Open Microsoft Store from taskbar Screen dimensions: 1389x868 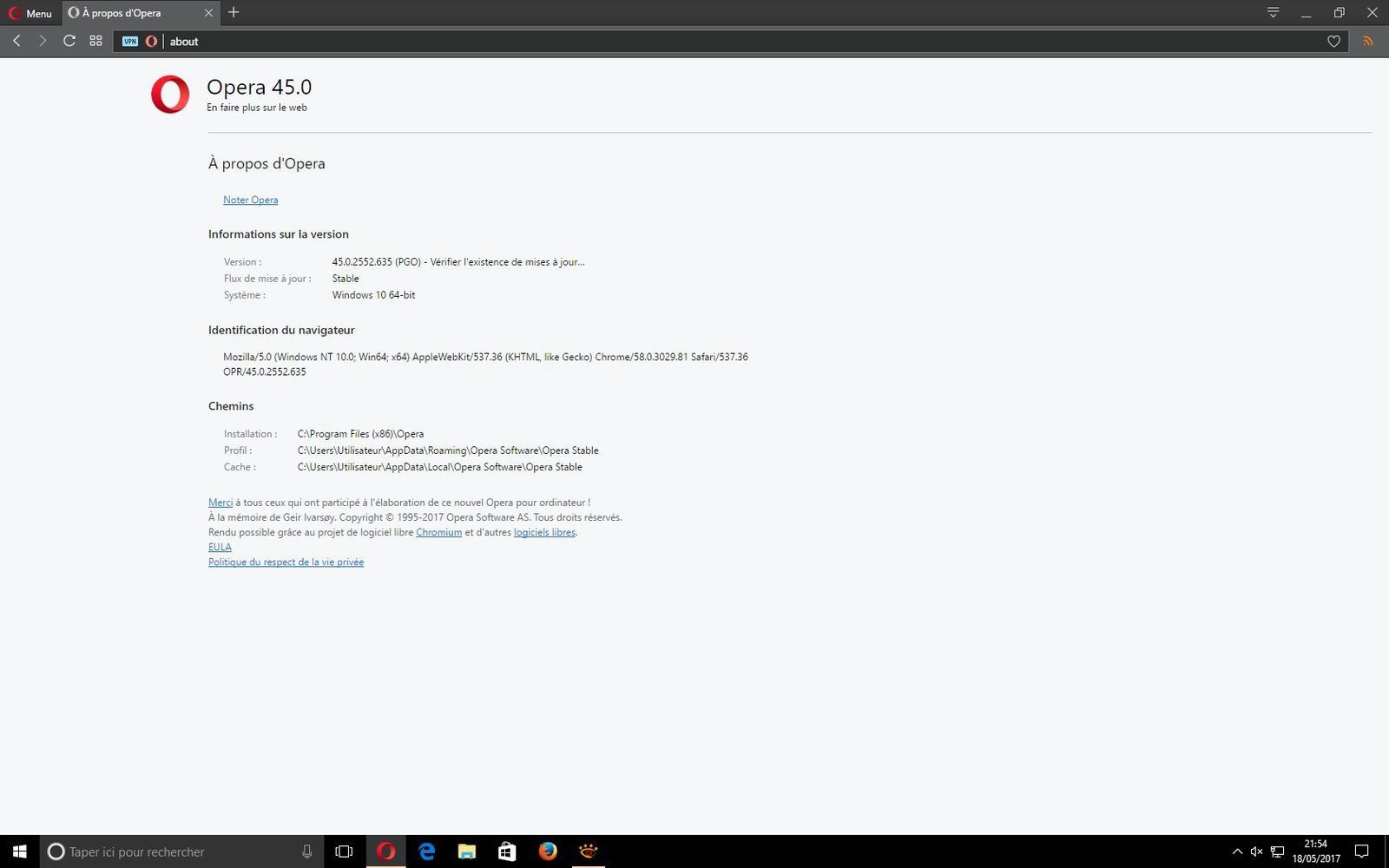pyautogui.click(x=507, y=852)
